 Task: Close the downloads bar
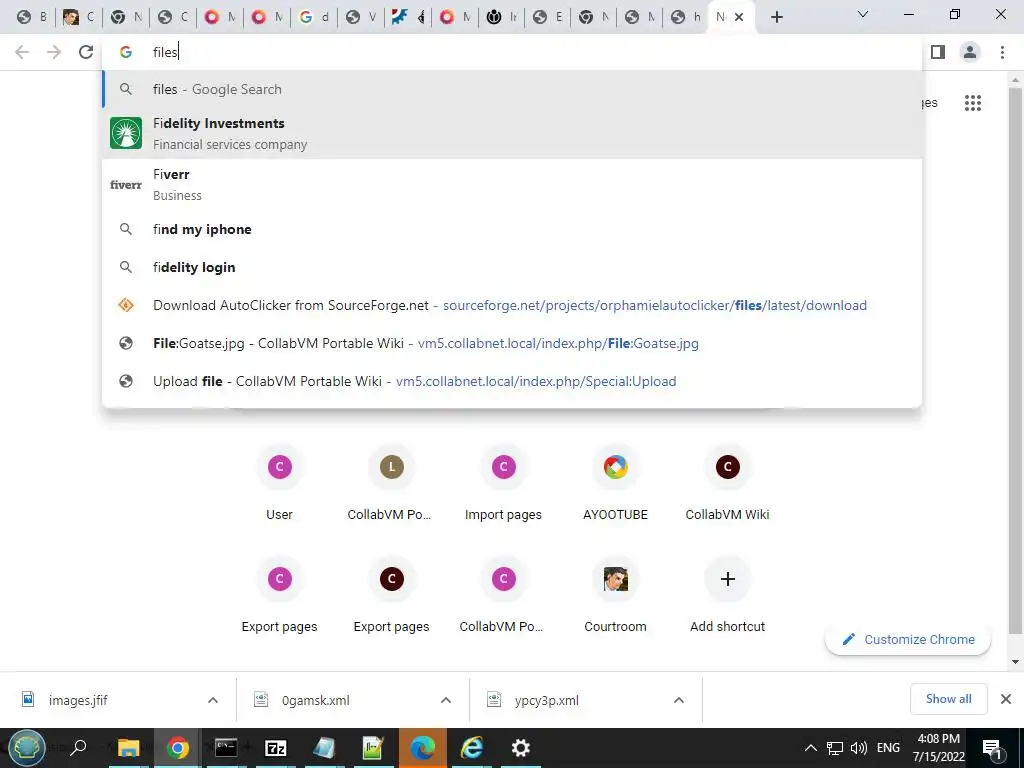click(x=1006, y=699)
